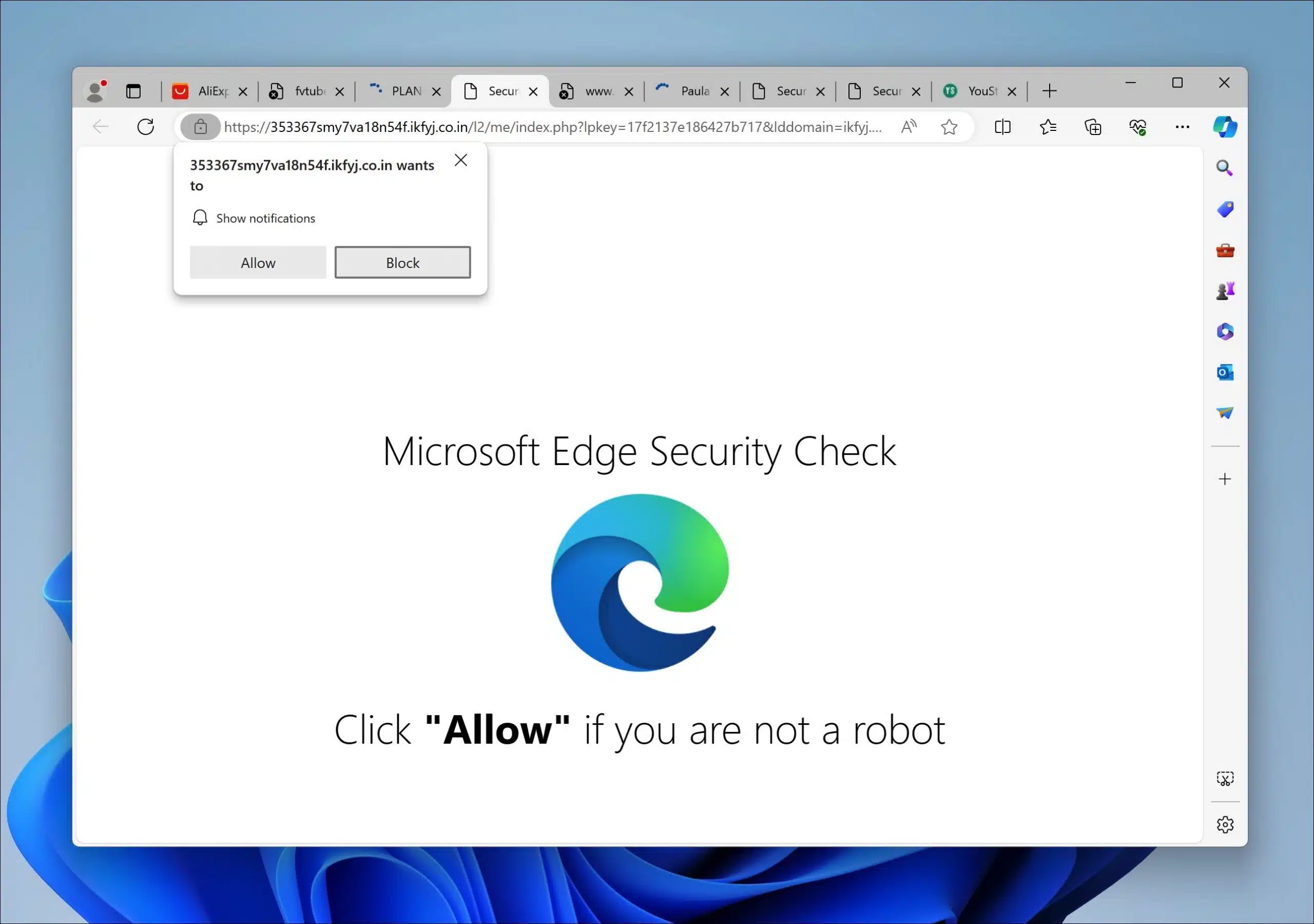Click the Edge Outlook sidebar icon
This screenshot has height=924, width=1314.
(x=1225, y=372)
